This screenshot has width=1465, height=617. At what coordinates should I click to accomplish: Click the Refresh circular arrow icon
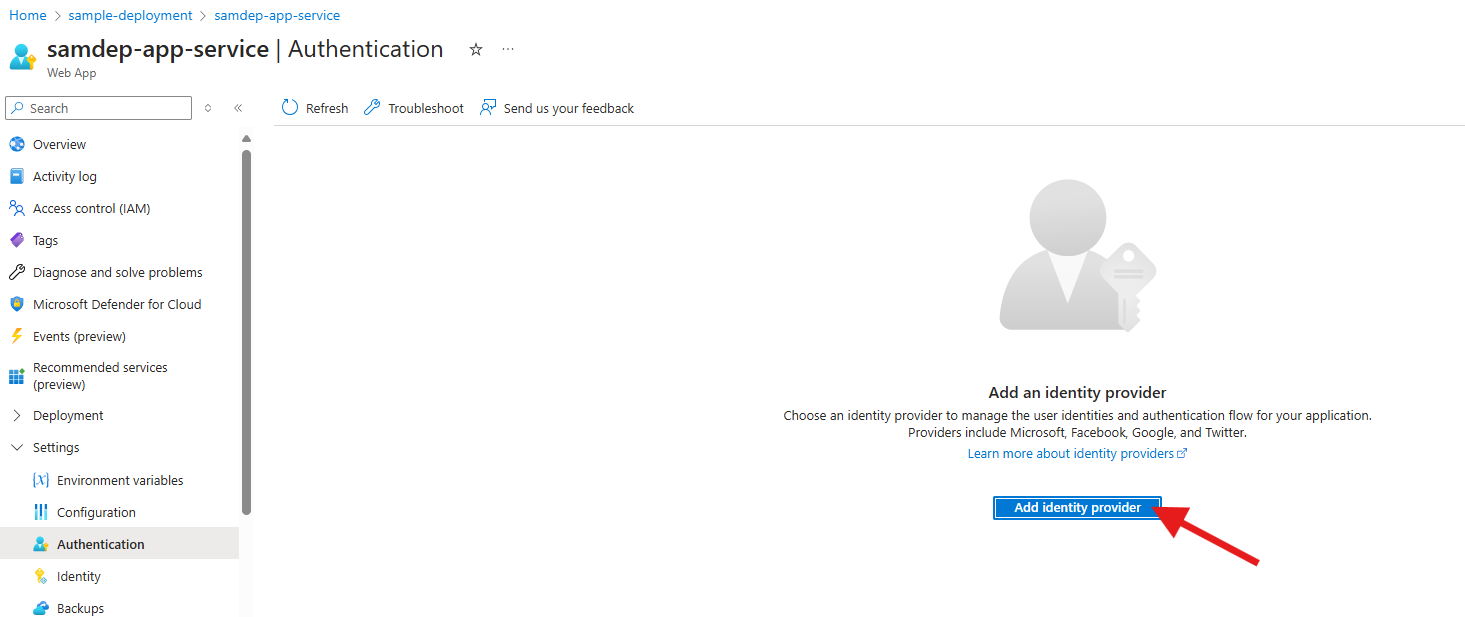coord(290,107)
